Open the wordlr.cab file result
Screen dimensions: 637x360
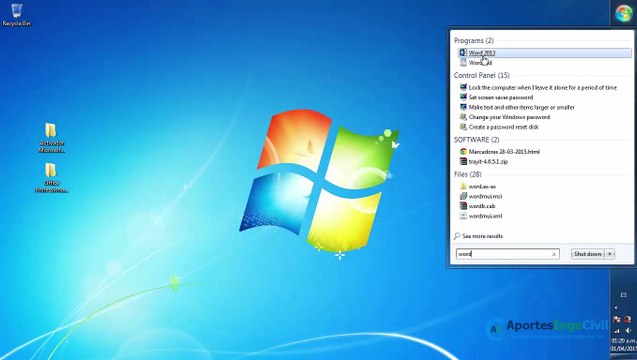click(x=477, y=206)
